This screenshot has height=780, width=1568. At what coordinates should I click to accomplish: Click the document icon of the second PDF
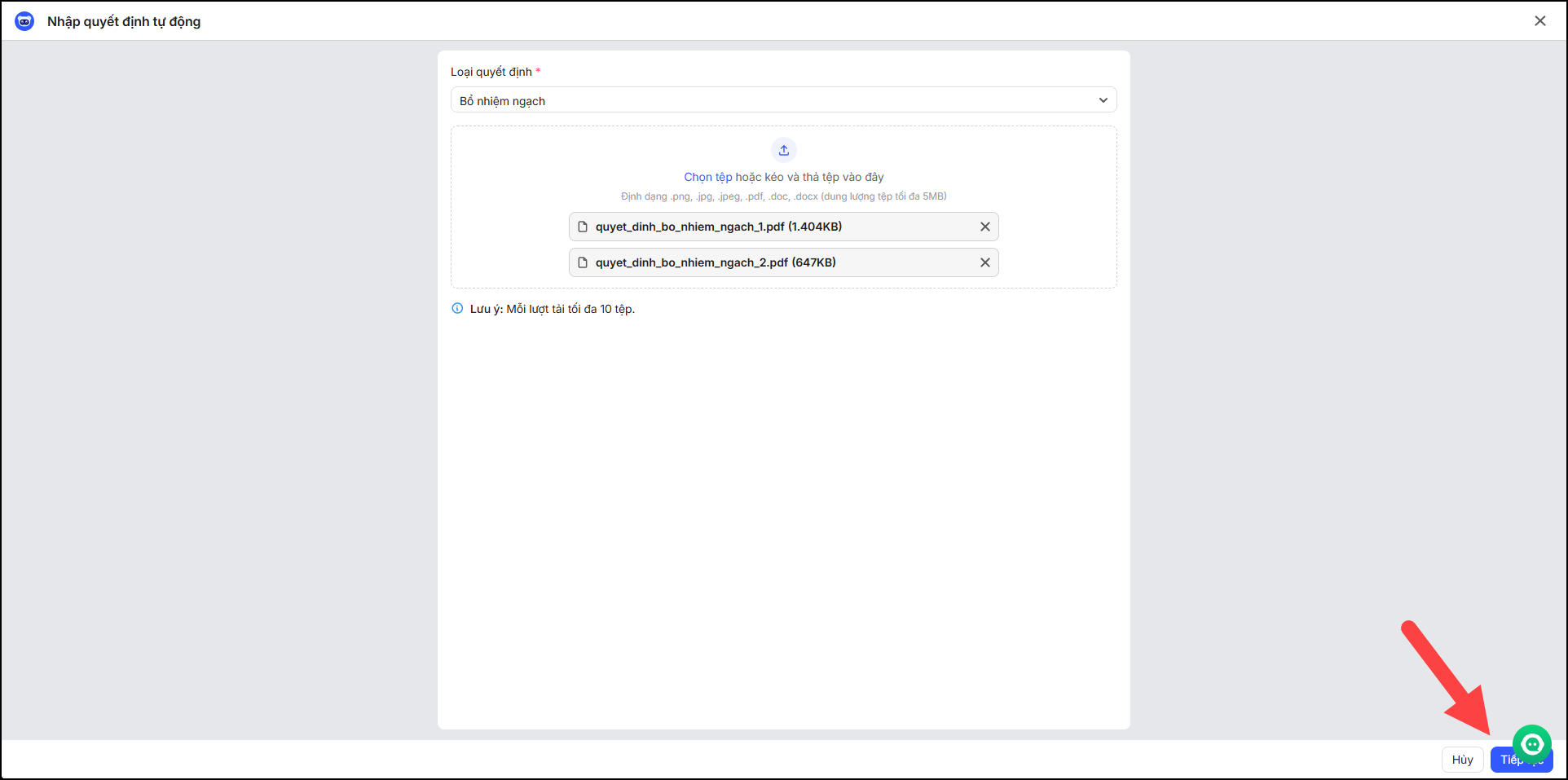click(x=583, y=262)
